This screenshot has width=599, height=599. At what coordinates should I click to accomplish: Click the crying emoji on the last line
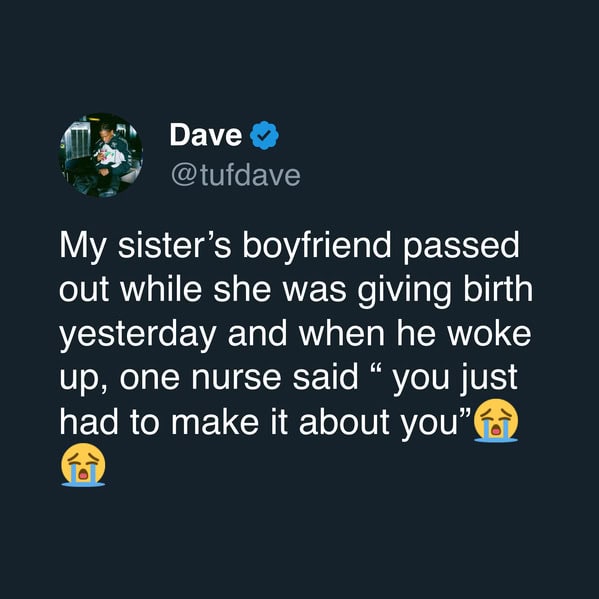pyautogui.click(x=83, y=465)
